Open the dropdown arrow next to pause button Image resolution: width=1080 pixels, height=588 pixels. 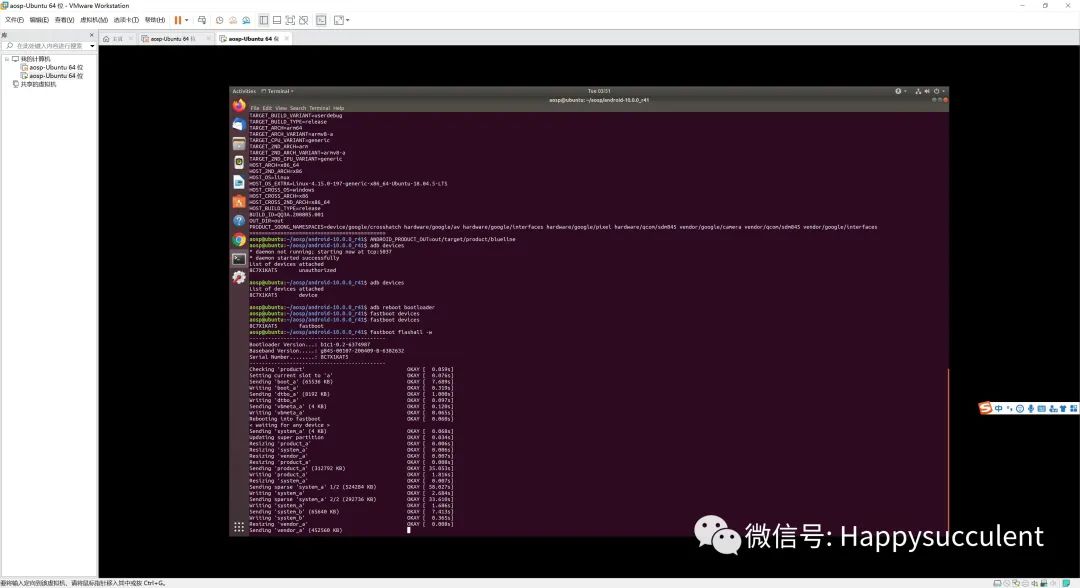[187, 20]
